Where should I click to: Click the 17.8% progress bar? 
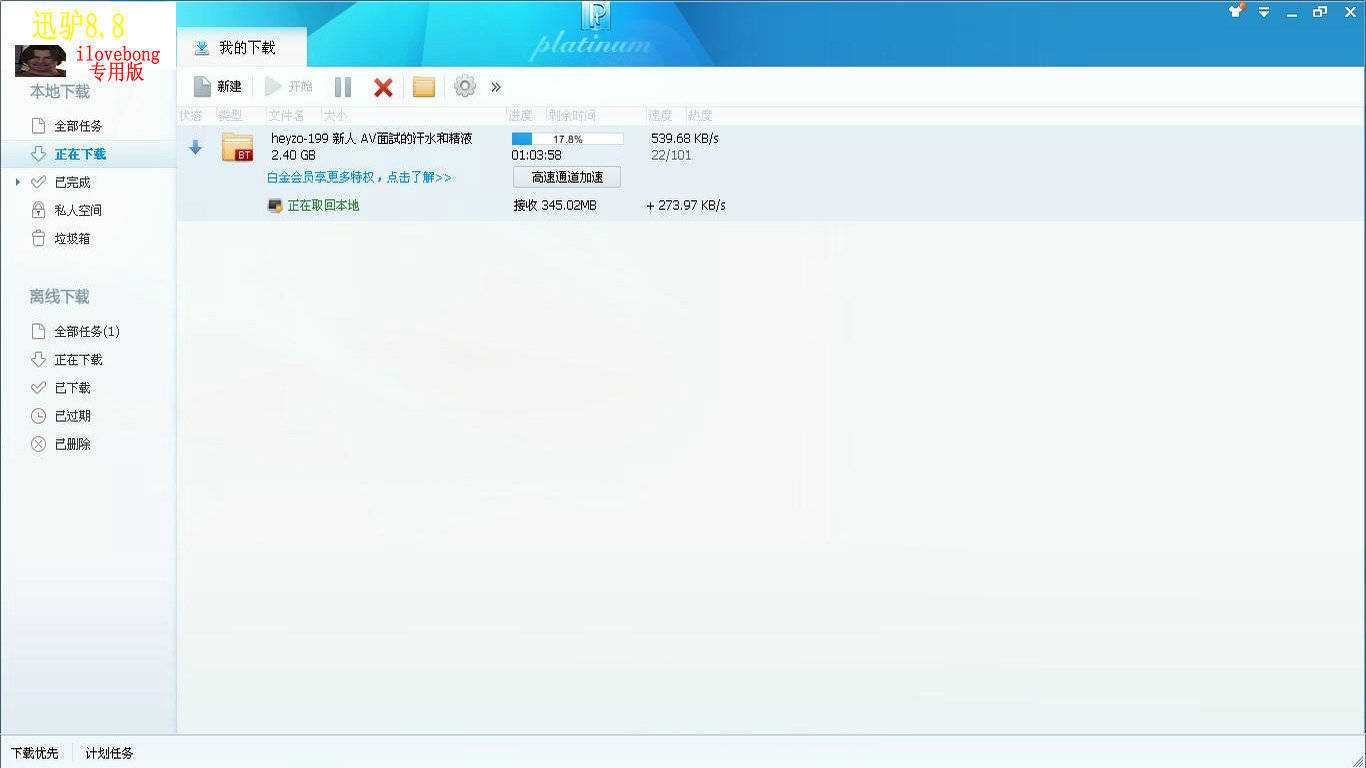(x=567, y=139)
